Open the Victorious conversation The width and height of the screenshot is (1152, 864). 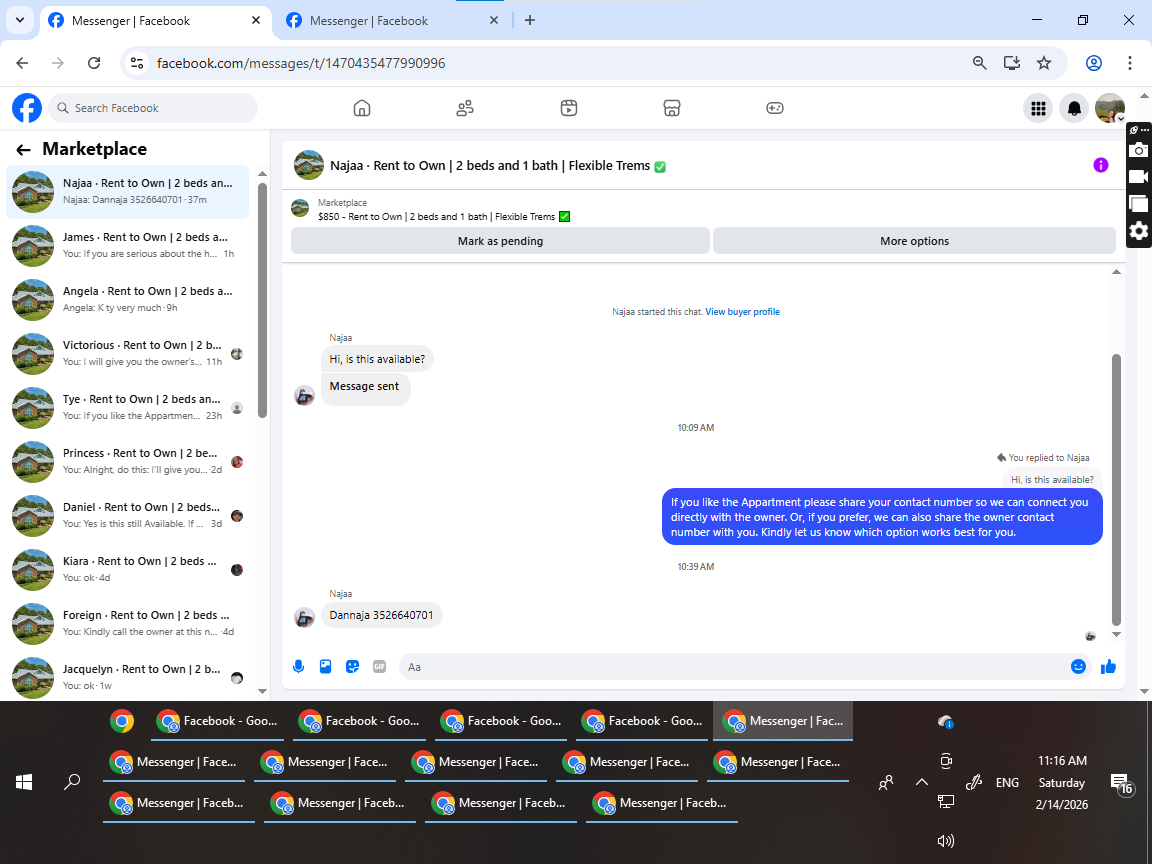[128, 353]
